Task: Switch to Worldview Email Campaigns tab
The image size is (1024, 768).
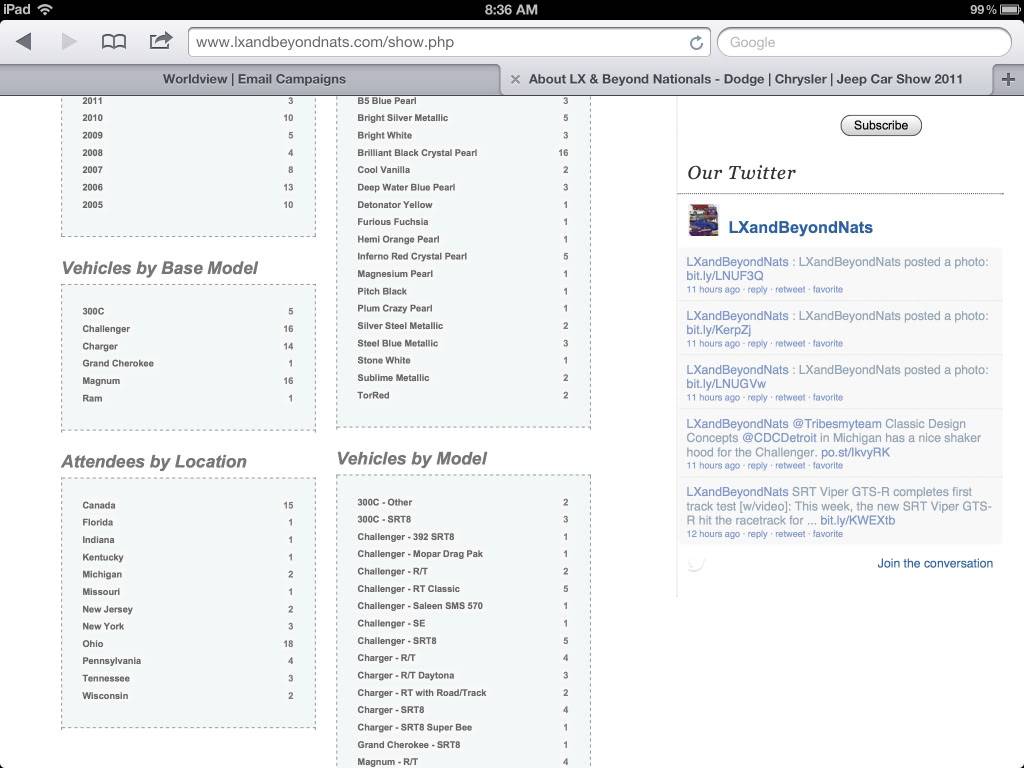Action: pyautogui.click(x=254, y=79)
